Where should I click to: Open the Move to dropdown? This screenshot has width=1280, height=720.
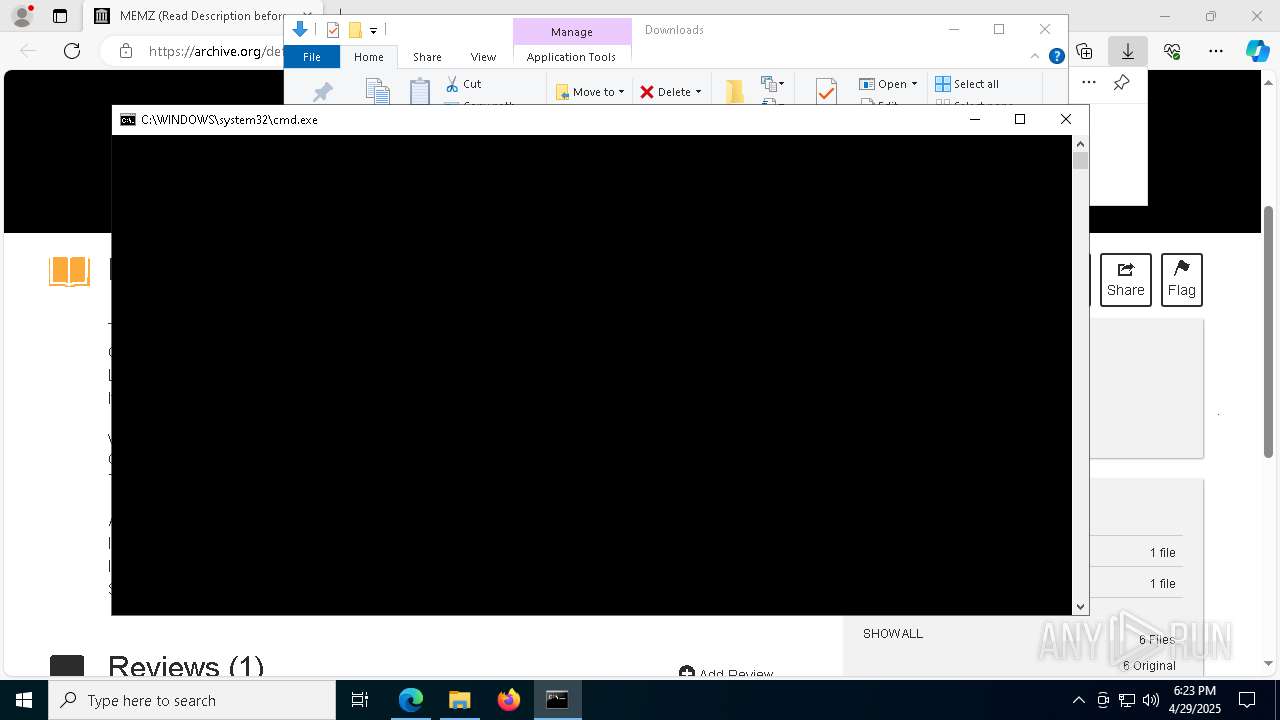pyautogui.click(x=590, y=92)
